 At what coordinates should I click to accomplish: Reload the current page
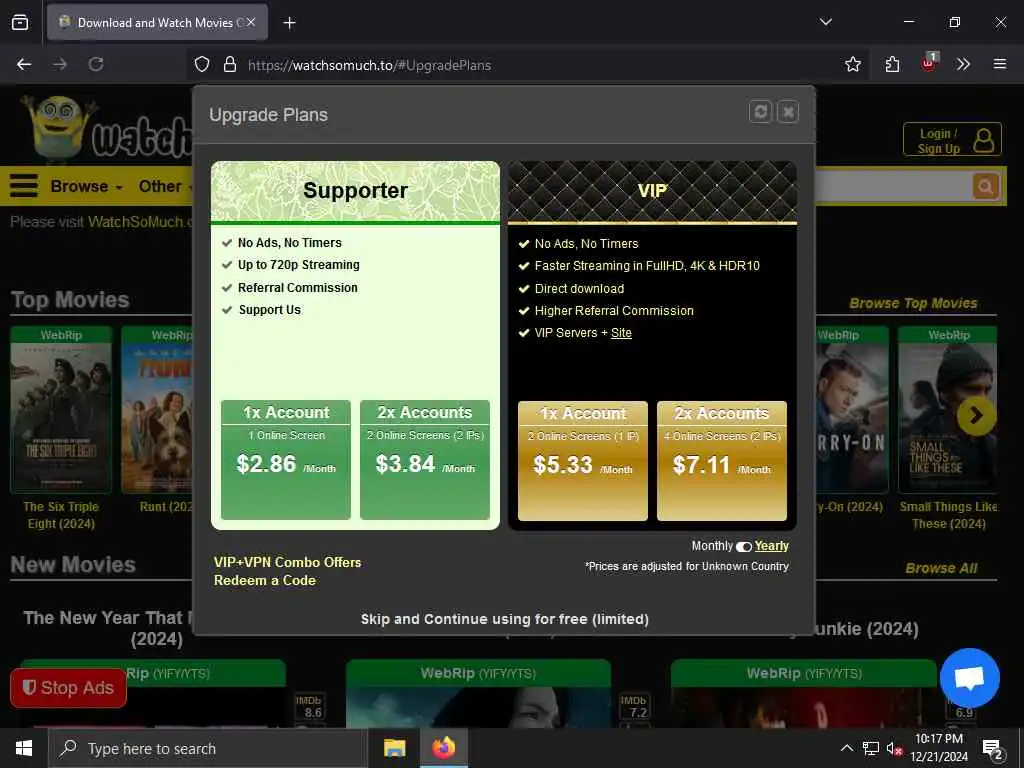(x=96, y=64)
